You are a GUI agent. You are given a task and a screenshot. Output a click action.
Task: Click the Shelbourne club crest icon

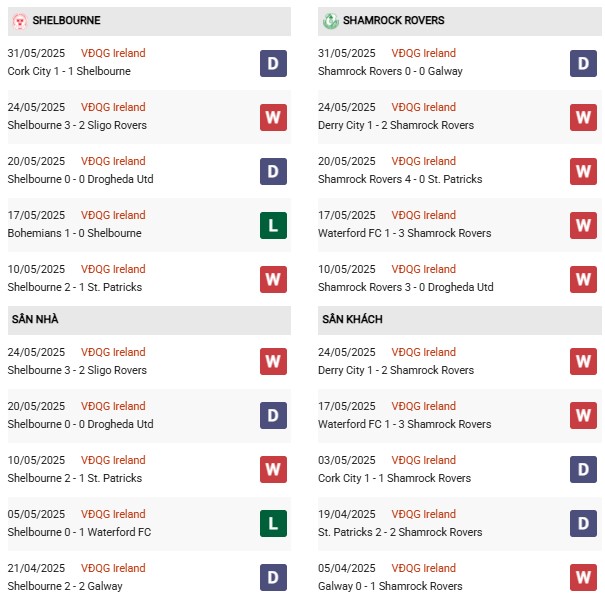19,20
